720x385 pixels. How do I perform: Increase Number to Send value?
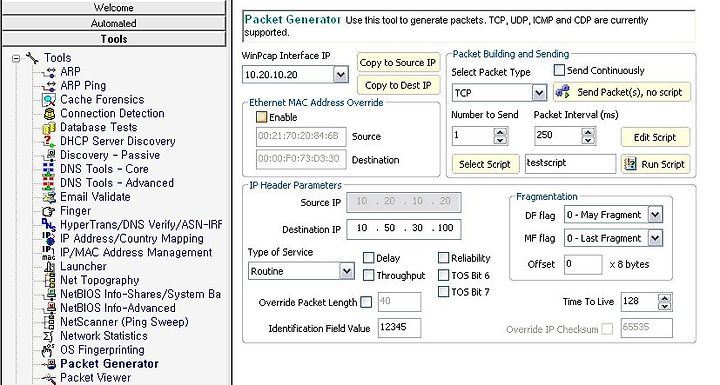[501, 131]
